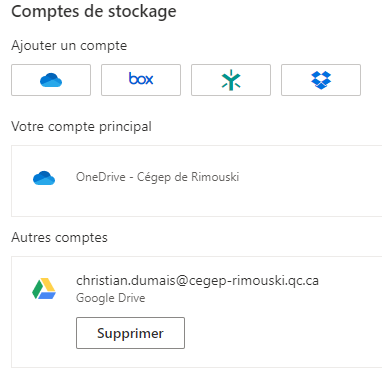
Task: Add a Box storage account
Action: [141, 80]
